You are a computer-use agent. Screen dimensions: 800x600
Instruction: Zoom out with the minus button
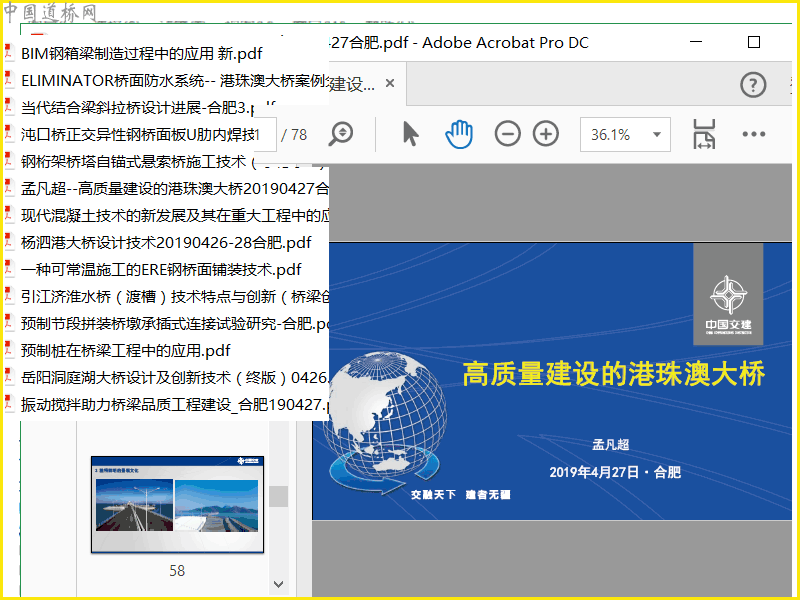(508, 134)
